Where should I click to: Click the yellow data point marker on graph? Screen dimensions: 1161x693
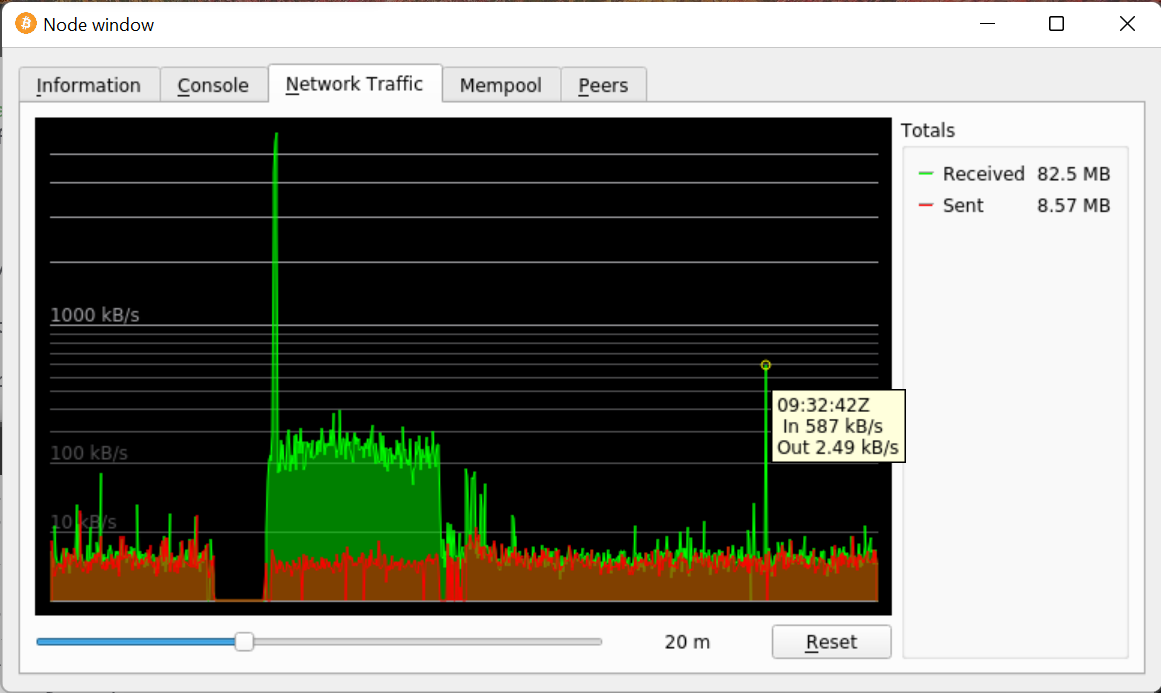click(766, 365)
